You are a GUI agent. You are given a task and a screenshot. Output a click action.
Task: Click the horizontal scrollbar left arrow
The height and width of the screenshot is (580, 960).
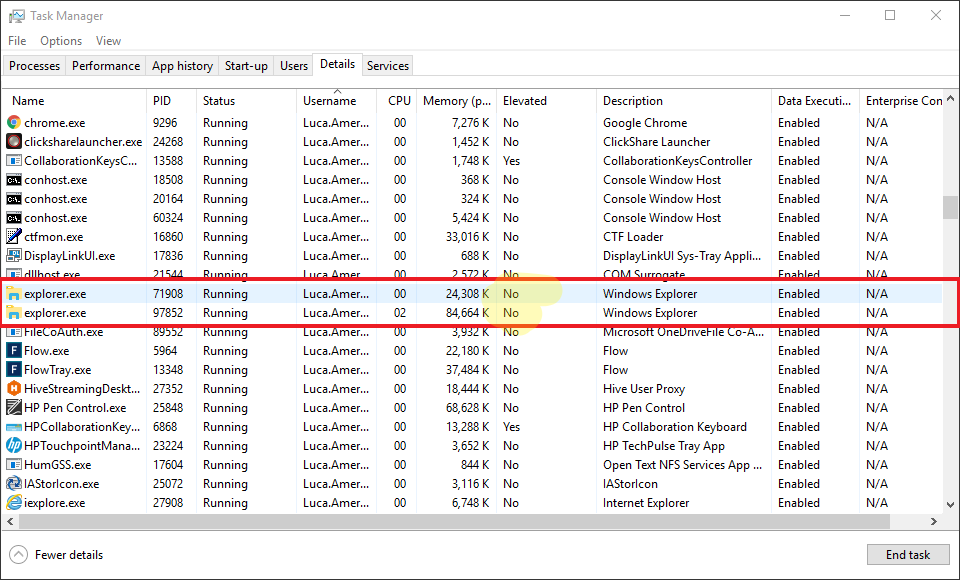point(10,522)
